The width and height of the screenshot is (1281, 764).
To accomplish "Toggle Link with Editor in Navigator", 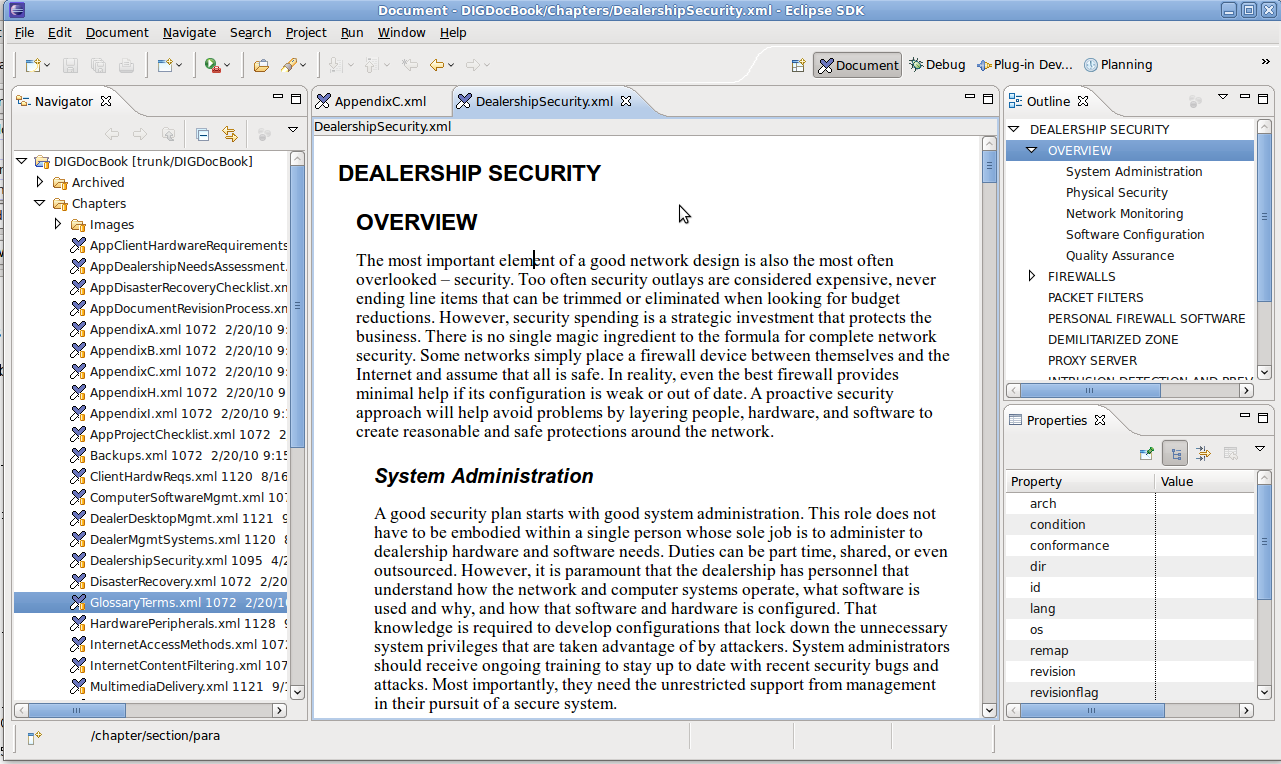I will pyautogui.click(x=229, y=132).
